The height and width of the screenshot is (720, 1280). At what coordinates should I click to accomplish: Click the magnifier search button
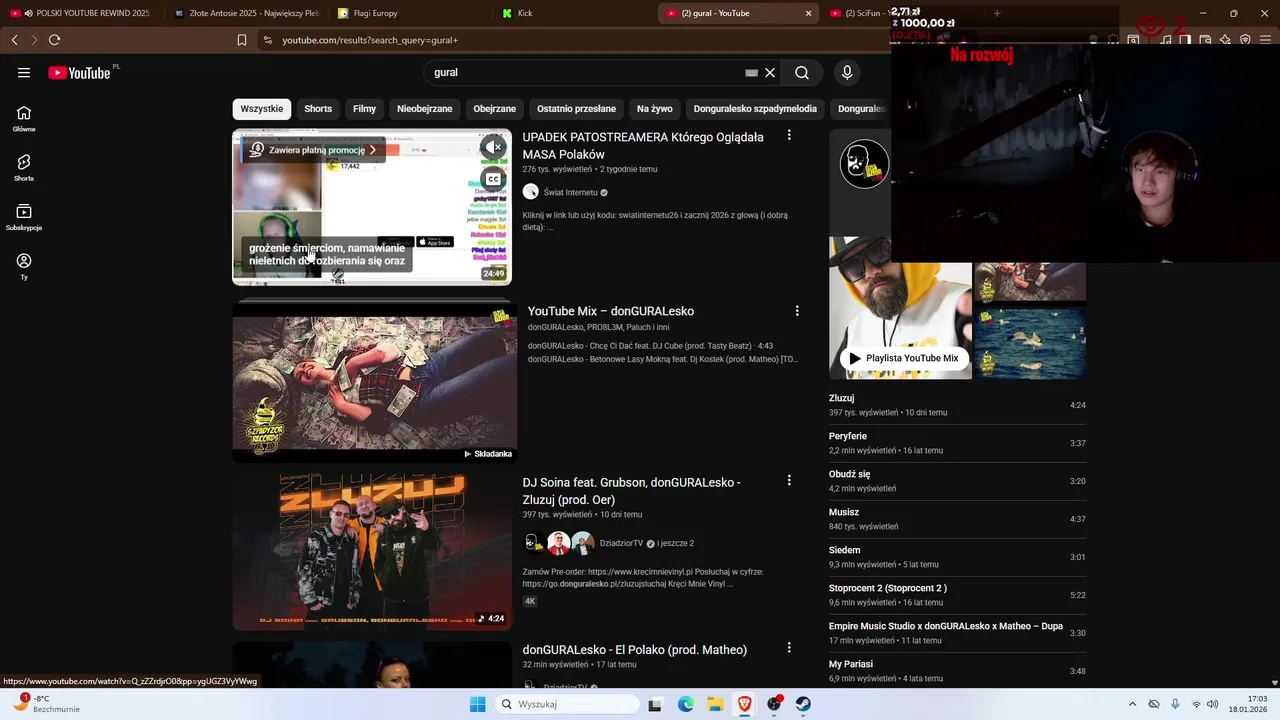pos(802,73)
